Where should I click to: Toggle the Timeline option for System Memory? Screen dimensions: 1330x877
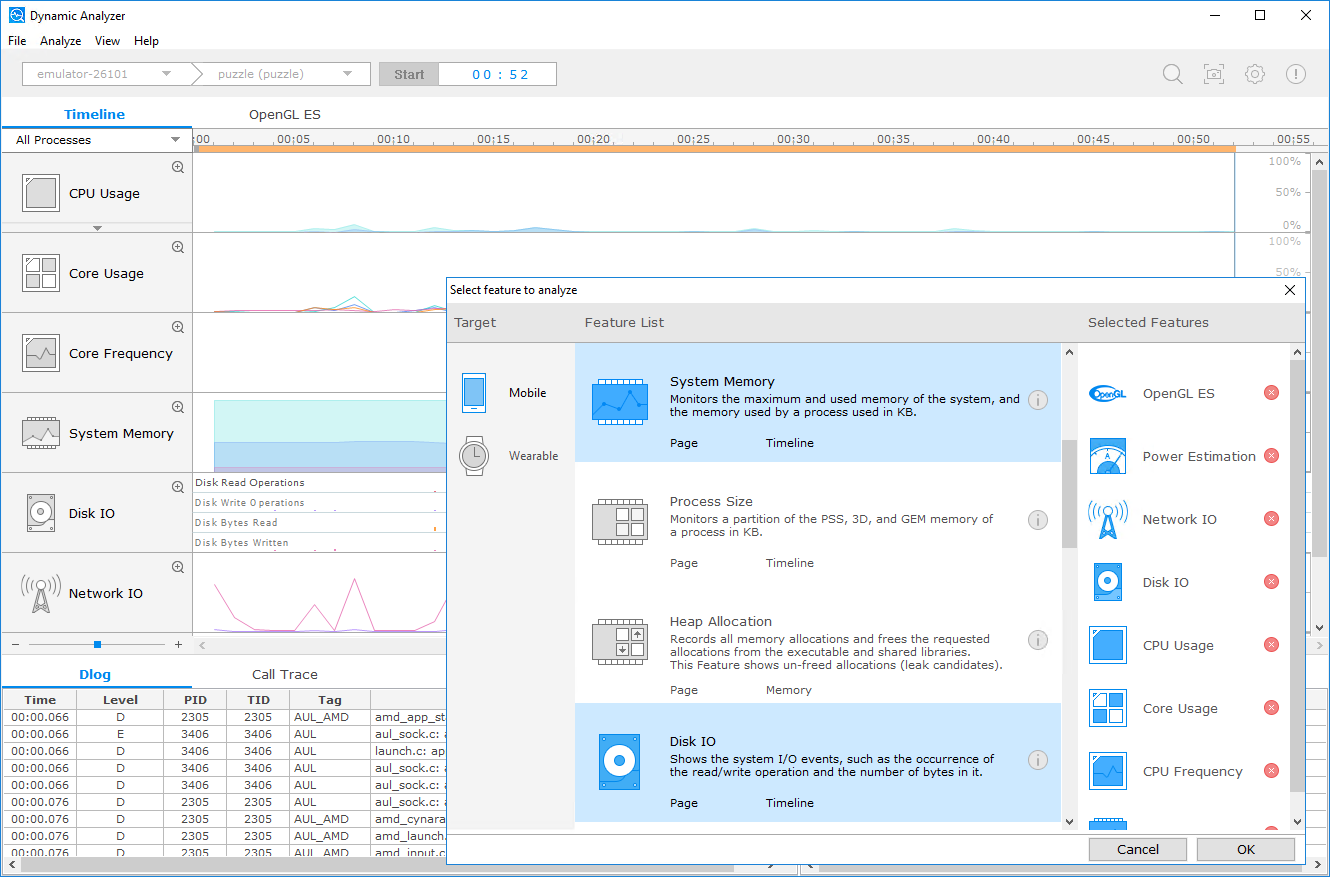(x=790, y=442)
